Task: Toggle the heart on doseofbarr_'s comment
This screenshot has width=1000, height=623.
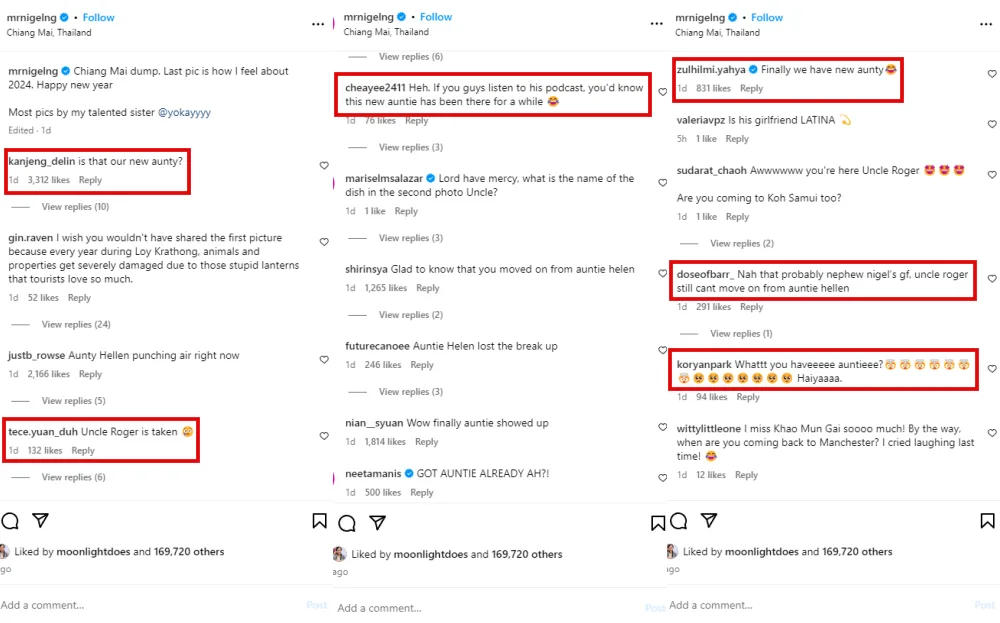Action: (x=991, y=279)
